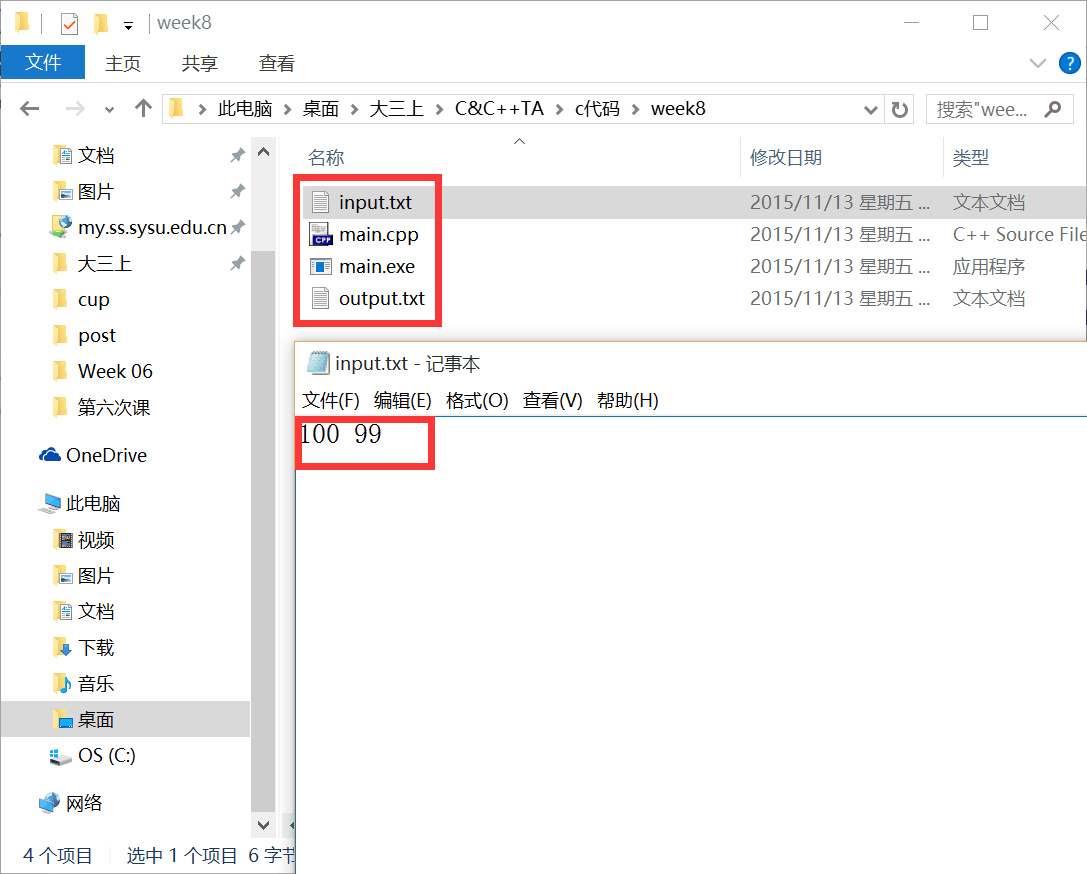1087x874 pixels.
Task: Go up one folder level
Action: 143,108
